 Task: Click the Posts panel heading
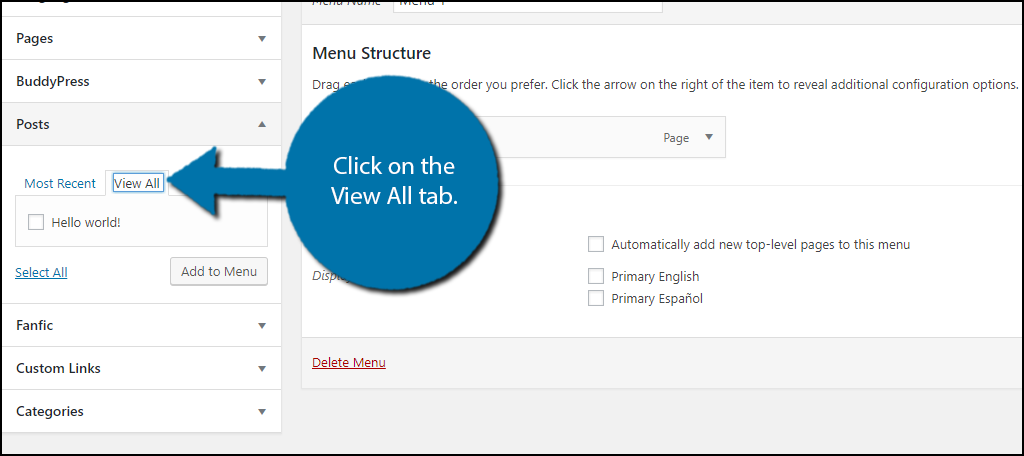[33, 125]
